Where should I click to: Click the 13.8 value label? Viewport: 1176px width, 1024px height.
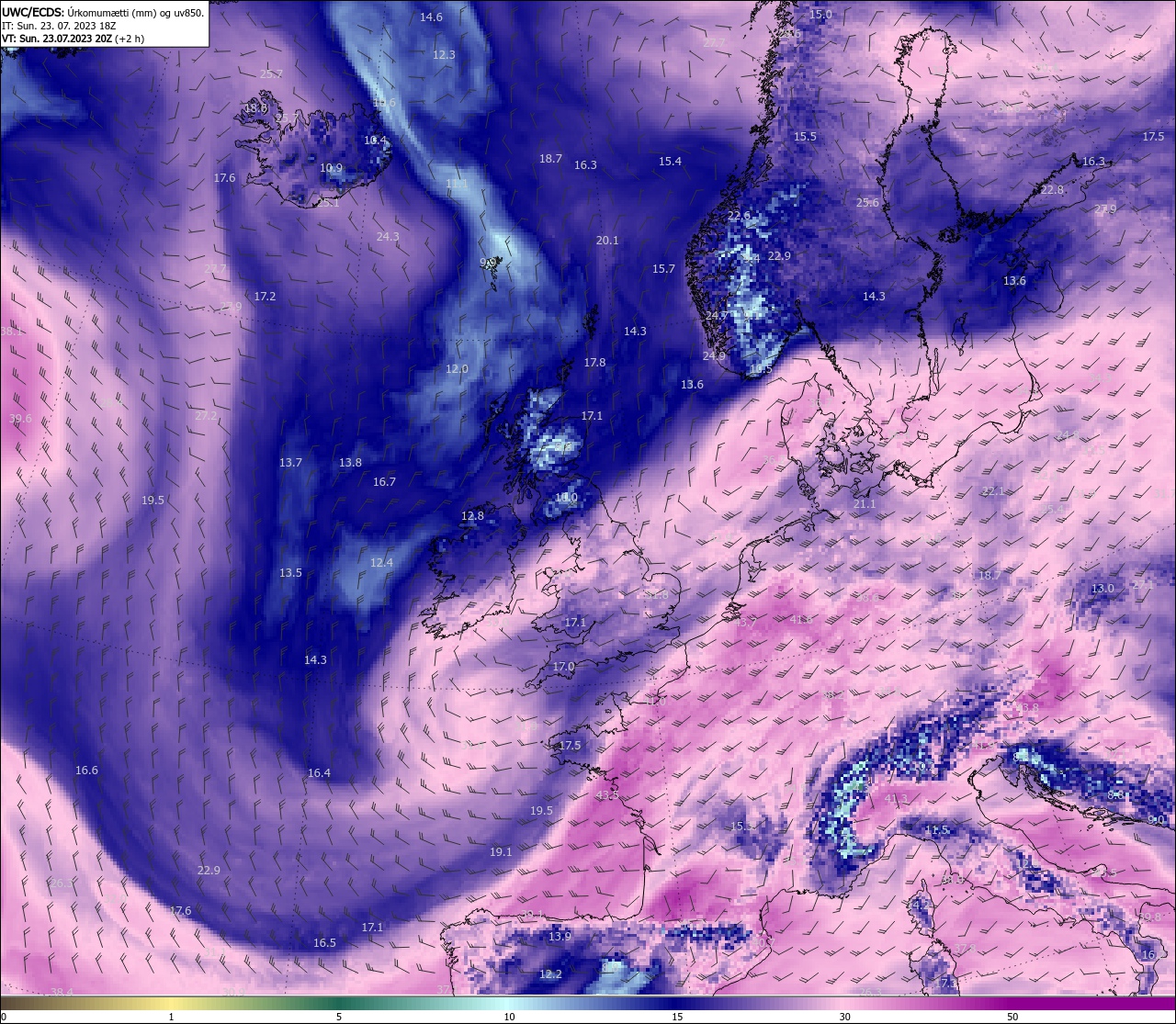pos(350,463)
